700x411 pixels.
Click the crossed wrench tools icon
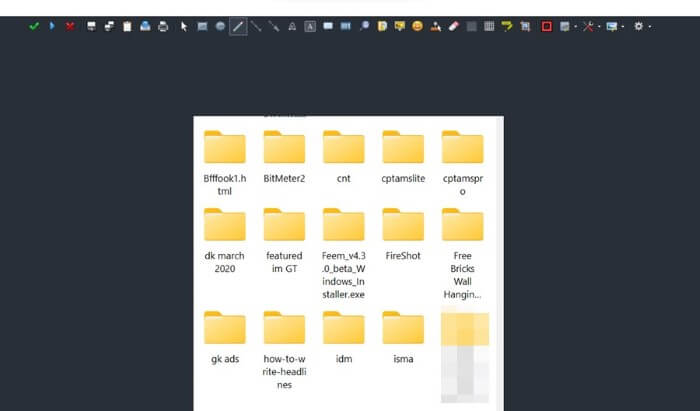click(588, 26)
